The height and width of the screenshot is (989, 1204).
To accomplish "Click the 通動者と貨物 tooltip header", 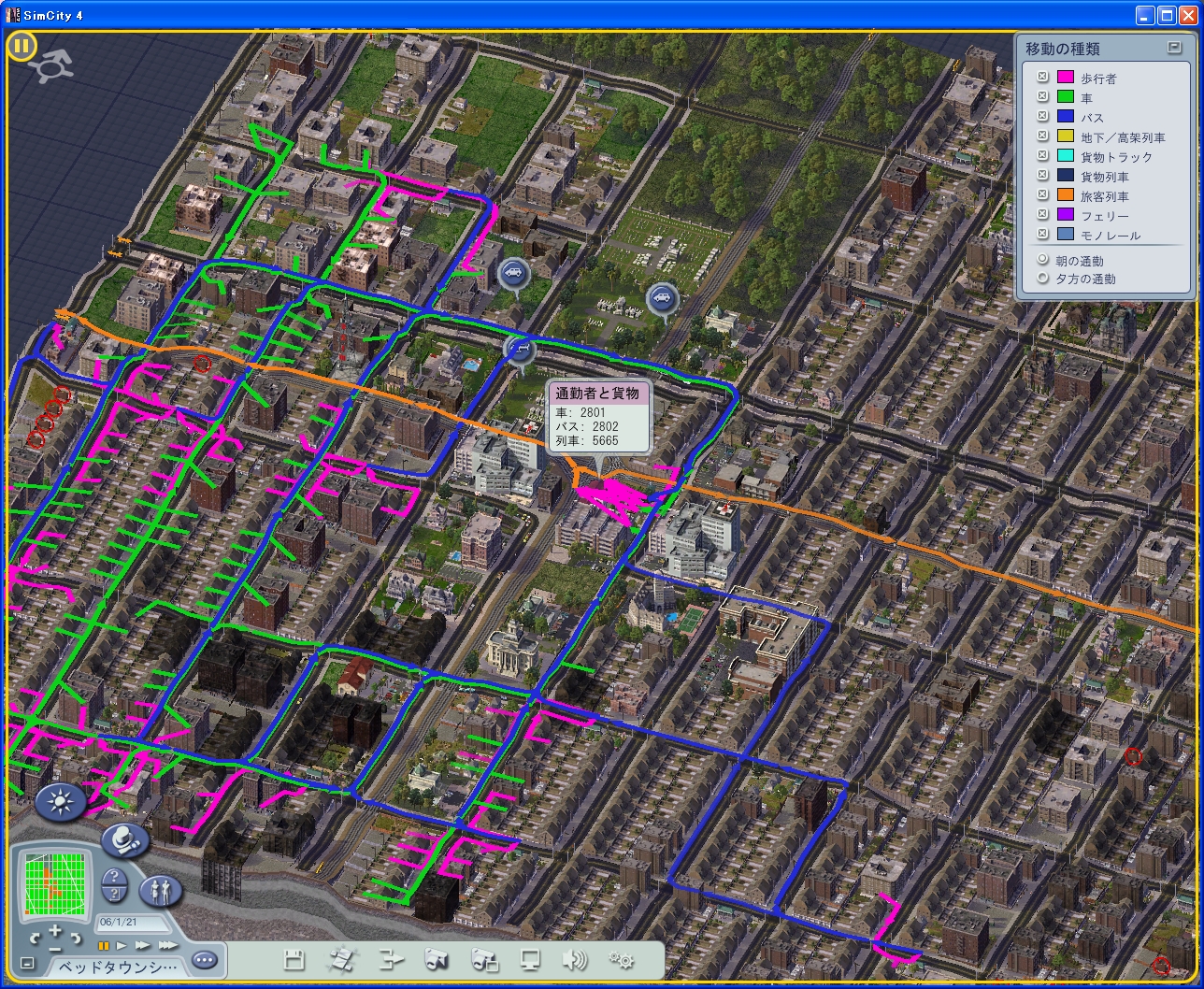I will pyautogui.click(x=597, y=394).
